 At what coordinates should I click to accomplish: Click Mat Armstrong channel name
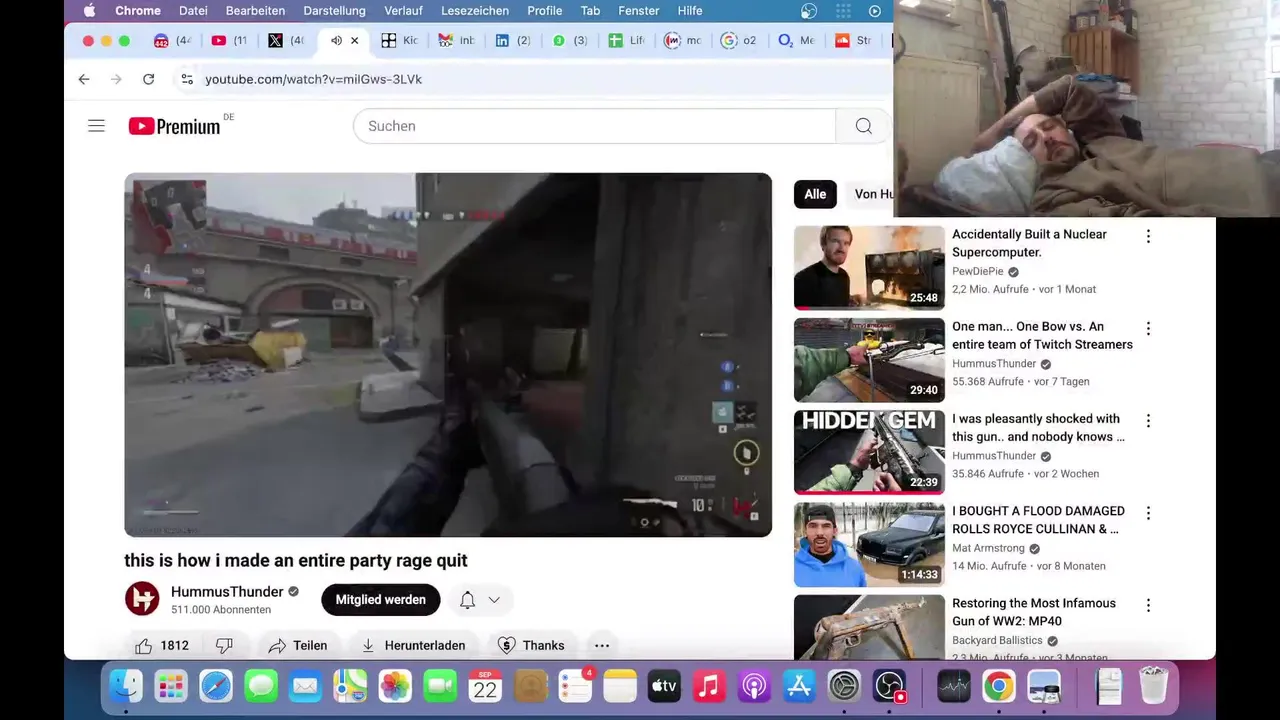coord(988,548)
